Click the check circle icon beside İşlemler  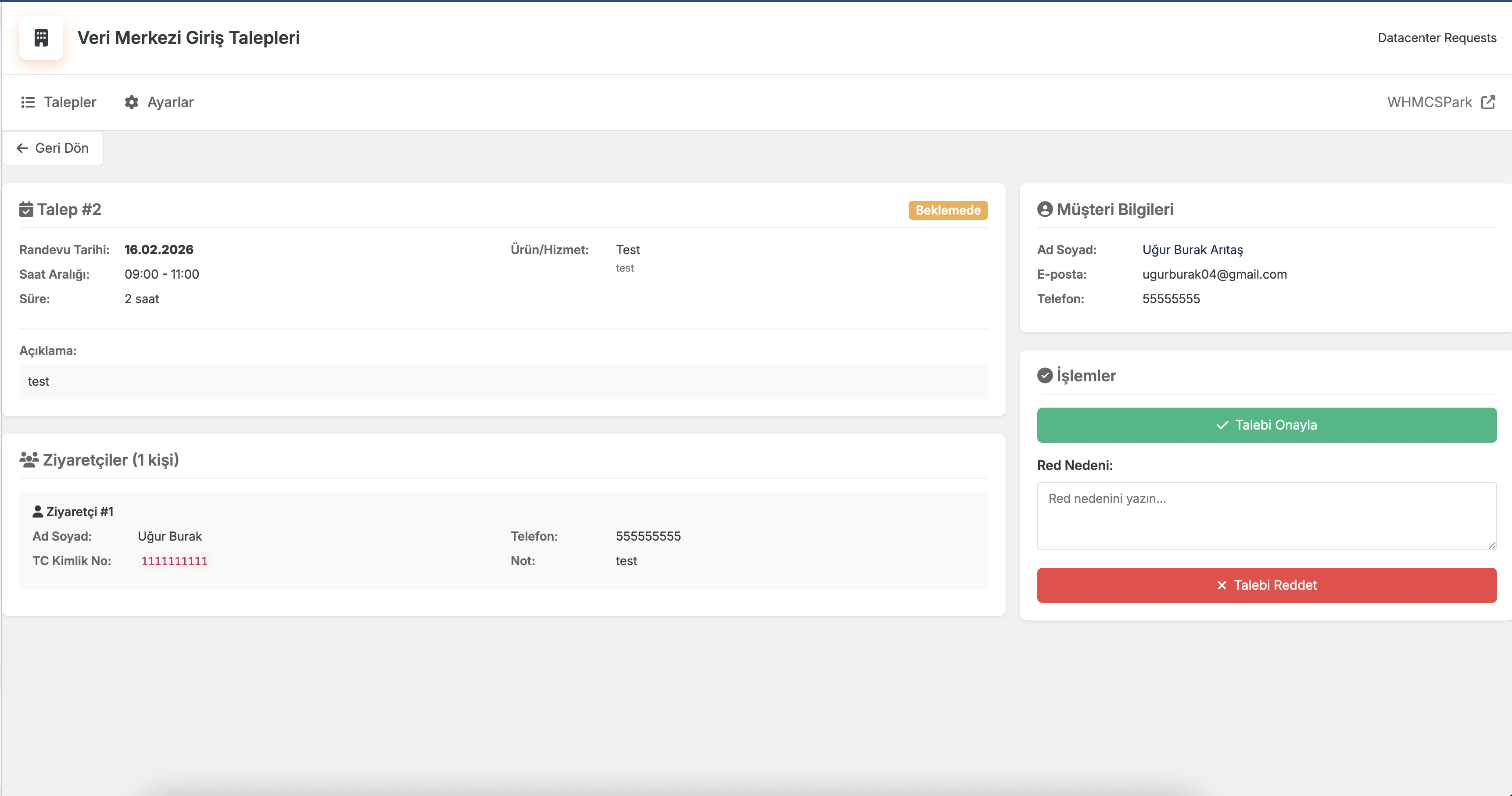[x=1045, y=375]
